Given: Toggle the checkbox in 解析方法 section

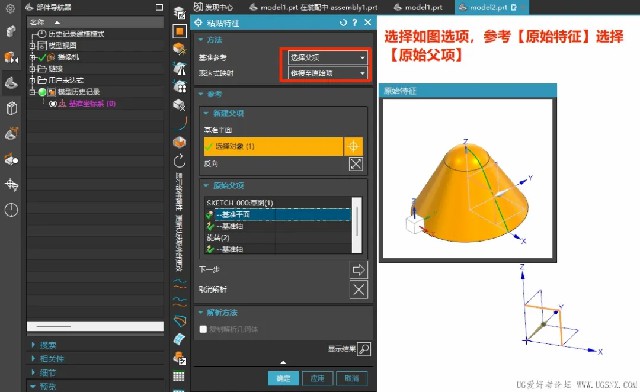Looking at the screenshot, I should coord(203,329).
